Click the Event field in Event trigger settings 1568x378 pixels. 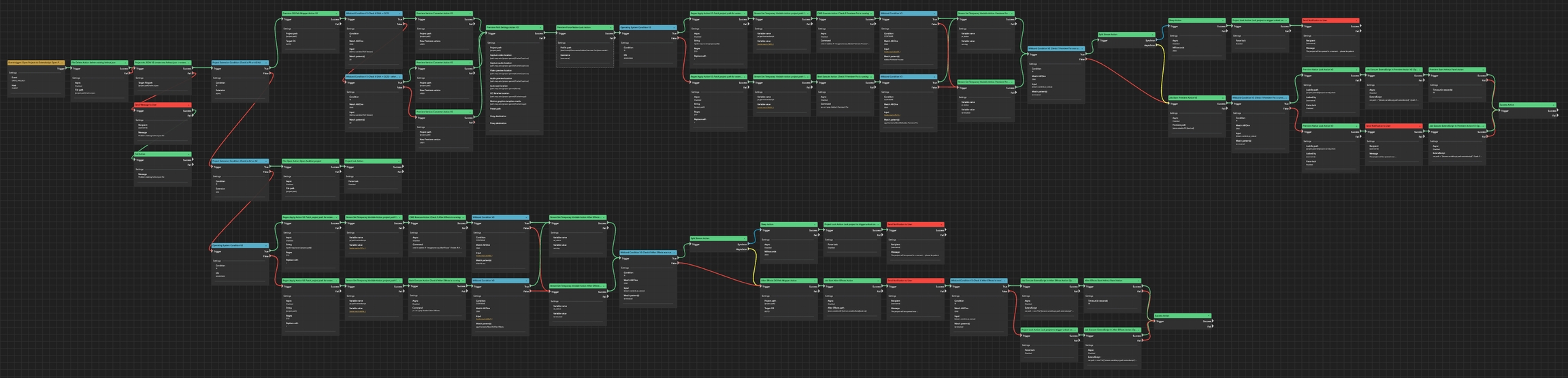(15, 79)
